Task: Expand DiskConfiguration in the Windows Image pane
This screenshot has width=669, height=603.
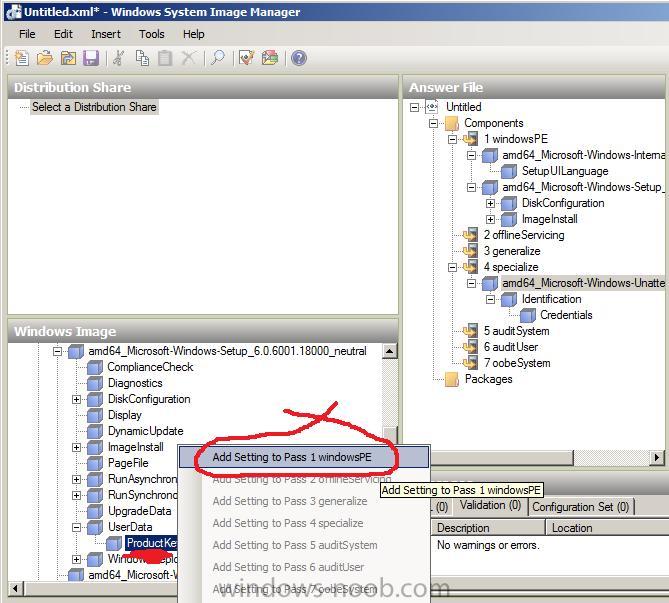Action: [x=76, y=399]
